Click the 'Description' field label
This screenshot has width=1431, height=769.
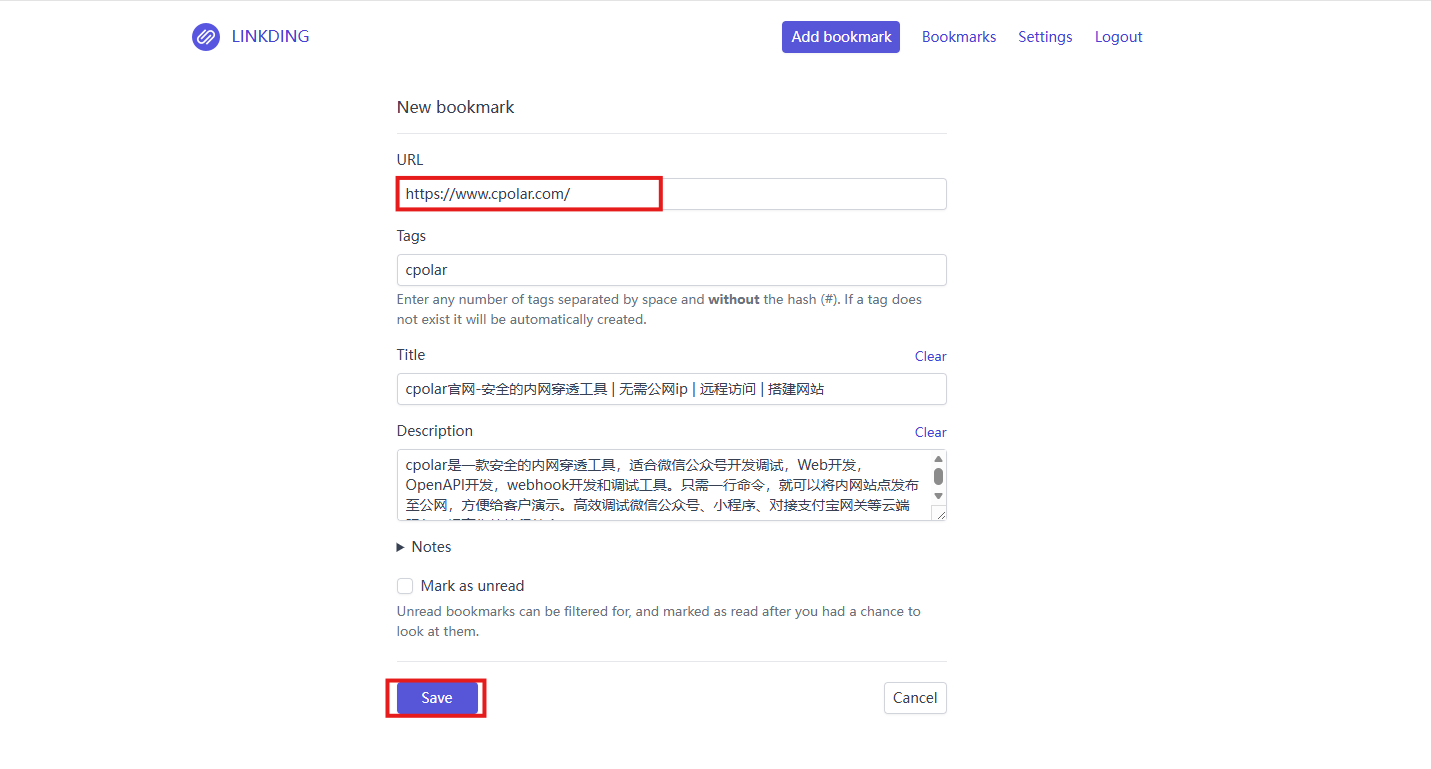[435, 431]
